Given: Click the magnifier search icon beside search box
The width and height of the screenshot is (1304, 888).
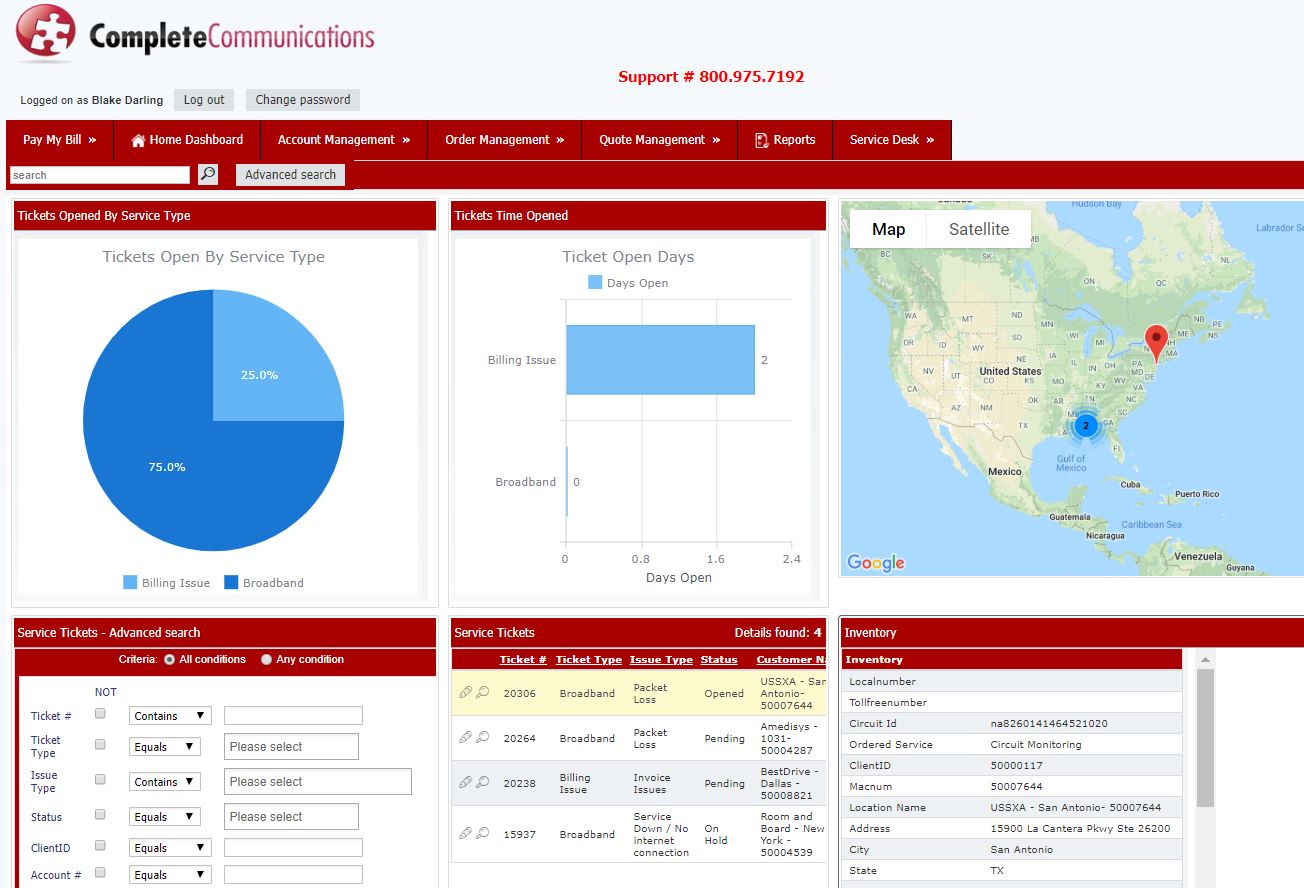Looking at the screenshot, I should click(207, 174).
